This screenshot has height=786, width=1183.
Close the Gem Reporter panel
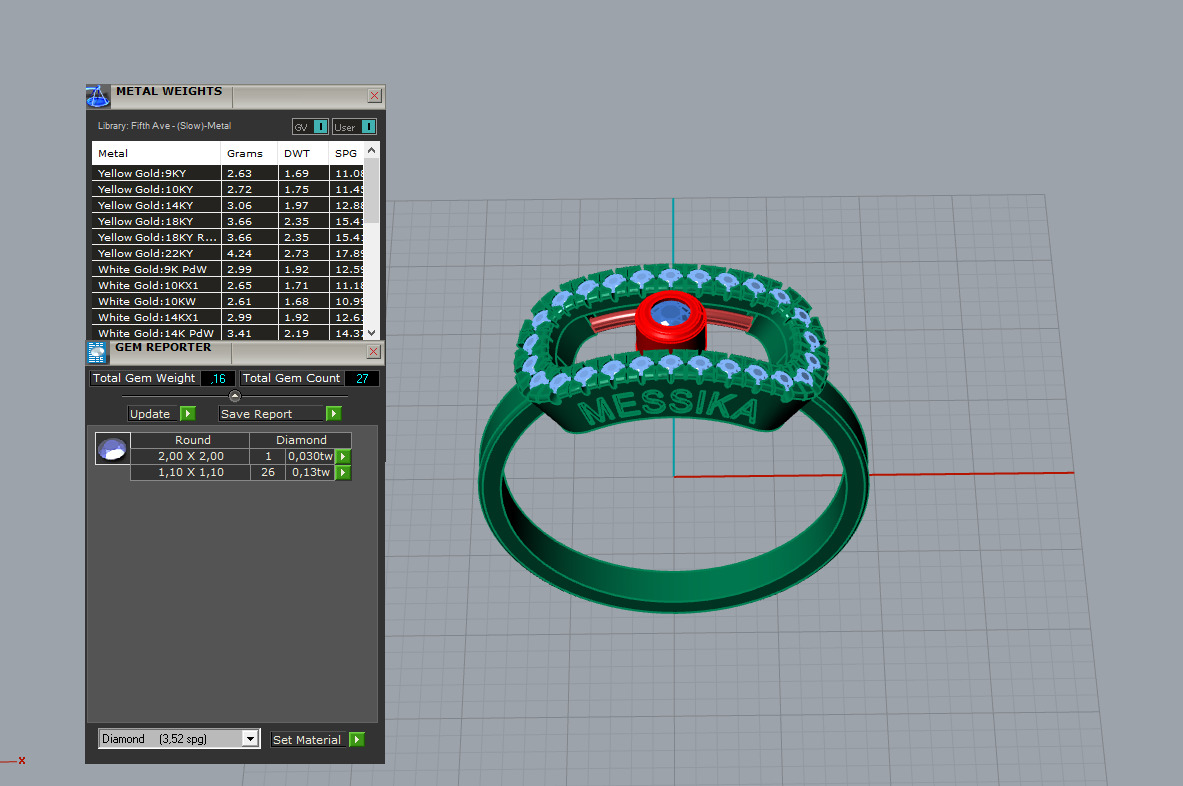pos(373,352)
